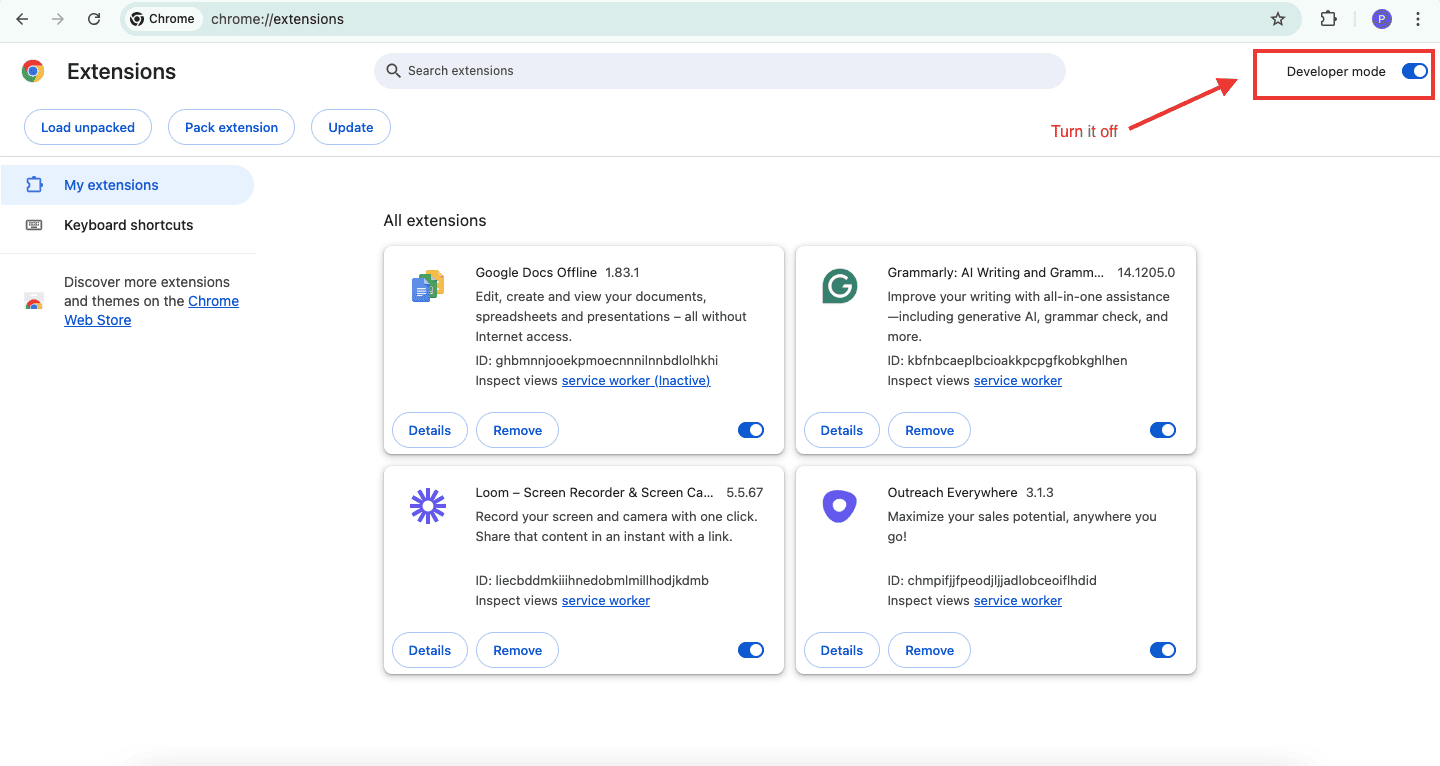1440x766 pixels.
Task: Open Details for Outreach Everywhere
Action: (842, 650)
